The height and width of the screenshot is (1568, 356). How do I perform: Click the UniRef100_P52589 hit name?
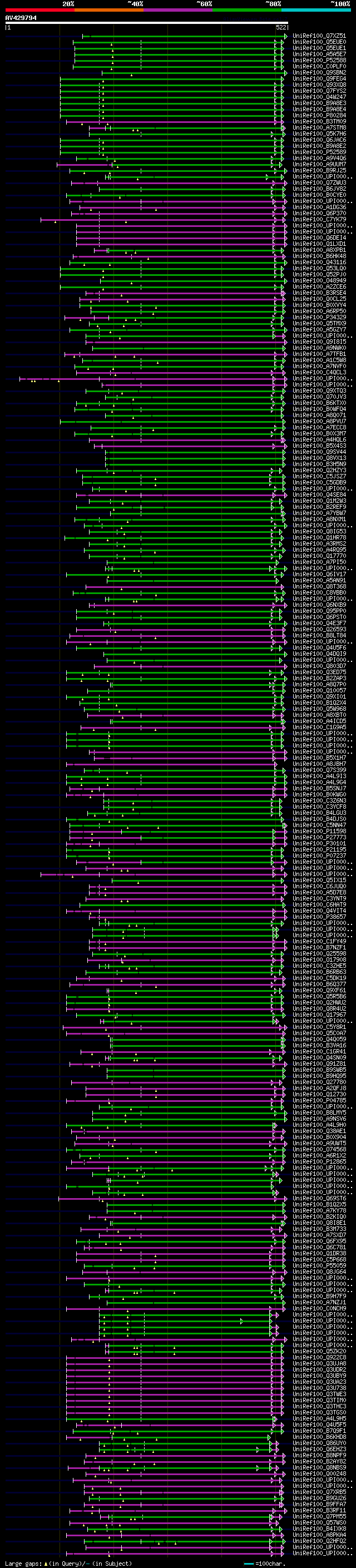coord(319,152)
